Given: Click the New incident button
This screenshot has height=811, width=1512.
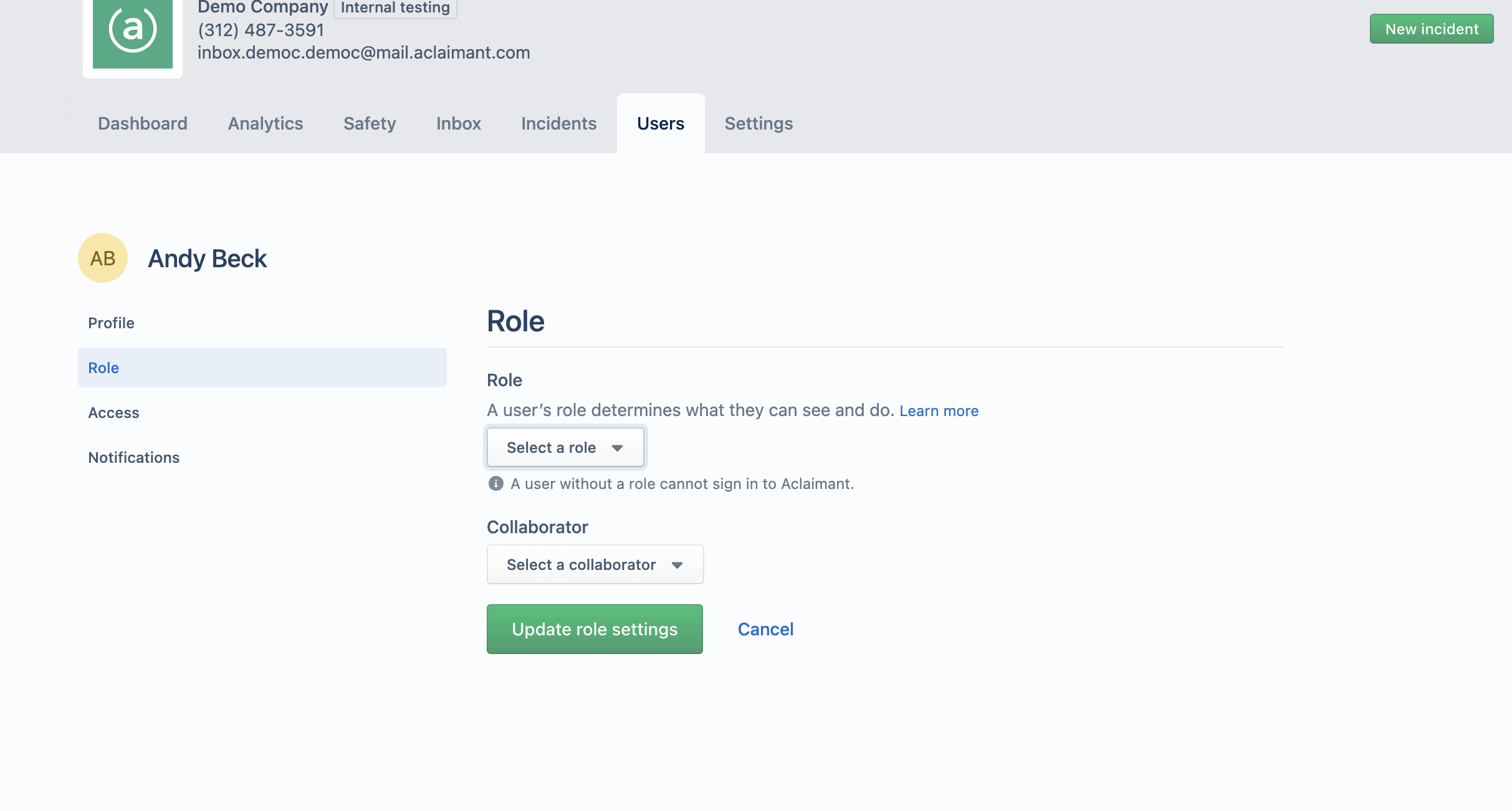Looking at the screenshot, I should pos(1432,29).
